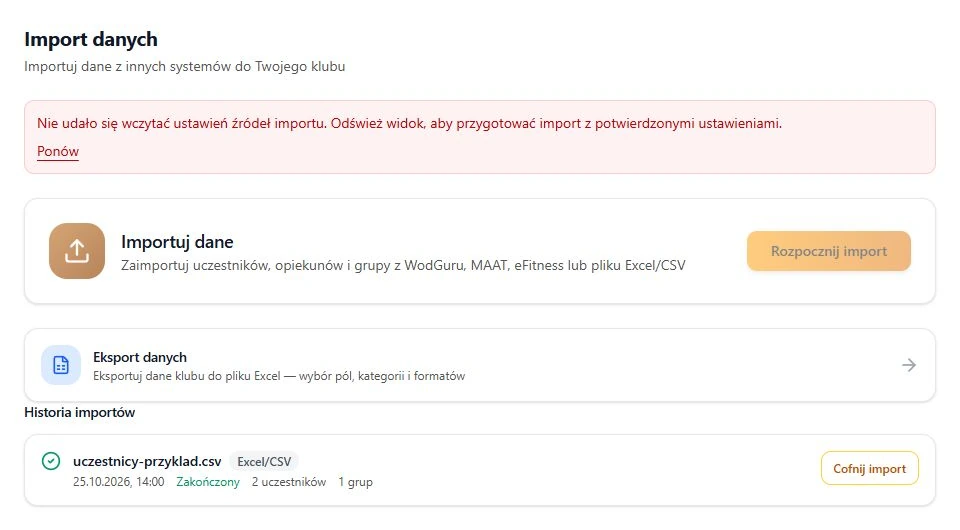The image size is (960, 530).
Task: Click the date 25.10.2026, 14:00
Action: [x=118, y=482]
